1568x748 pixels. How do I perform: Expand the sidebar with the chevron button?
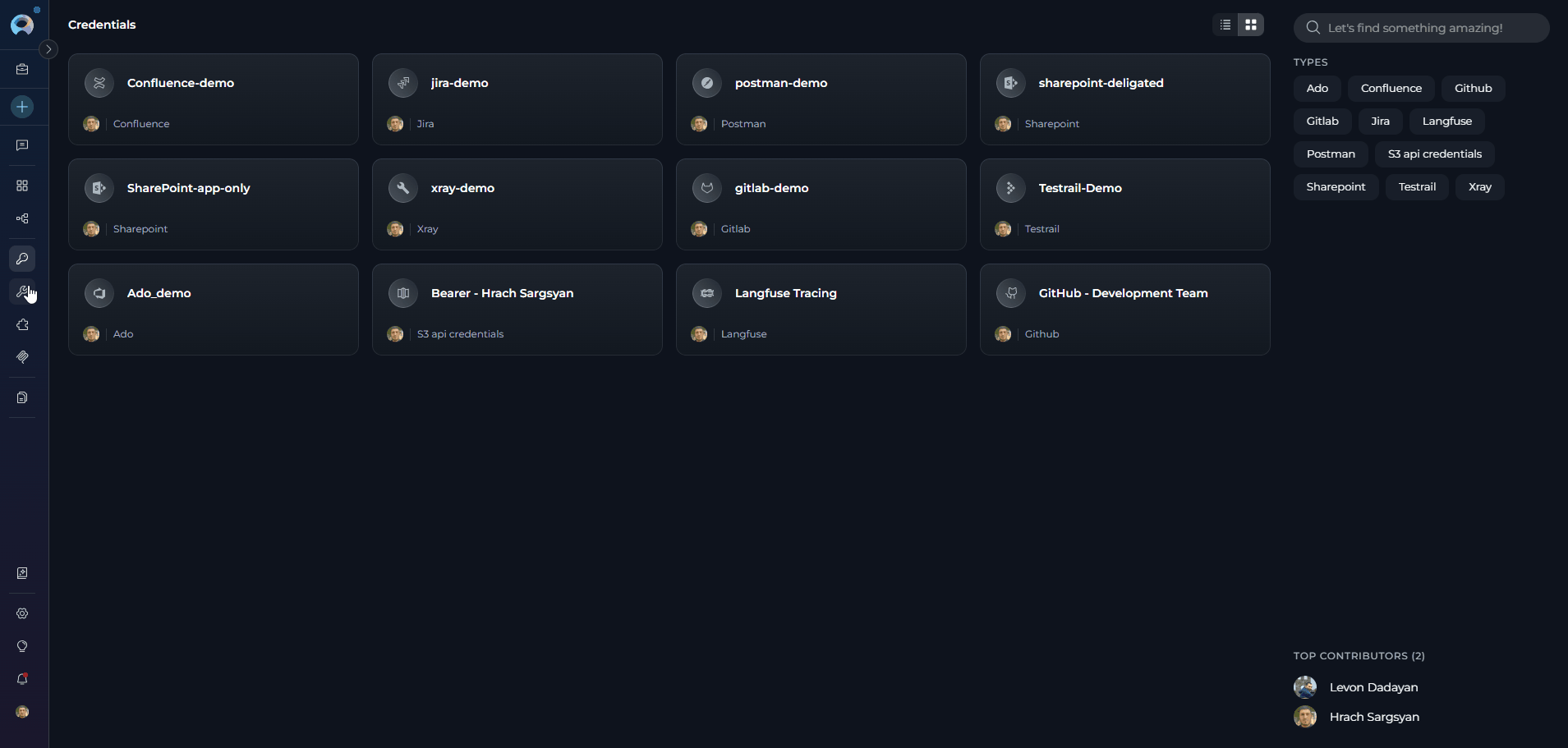48,49
